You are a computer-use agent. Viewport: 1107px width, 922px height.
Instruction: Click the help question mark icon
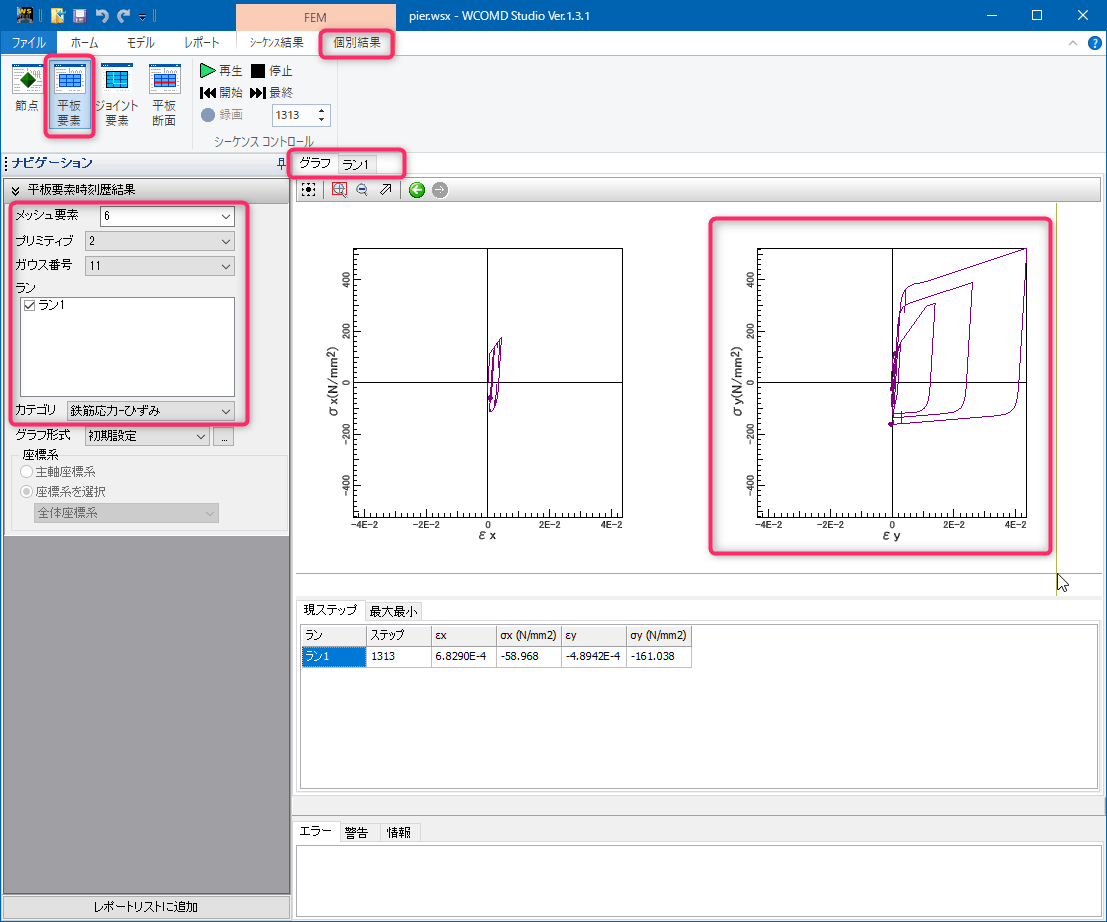(x=1094, y=43)
